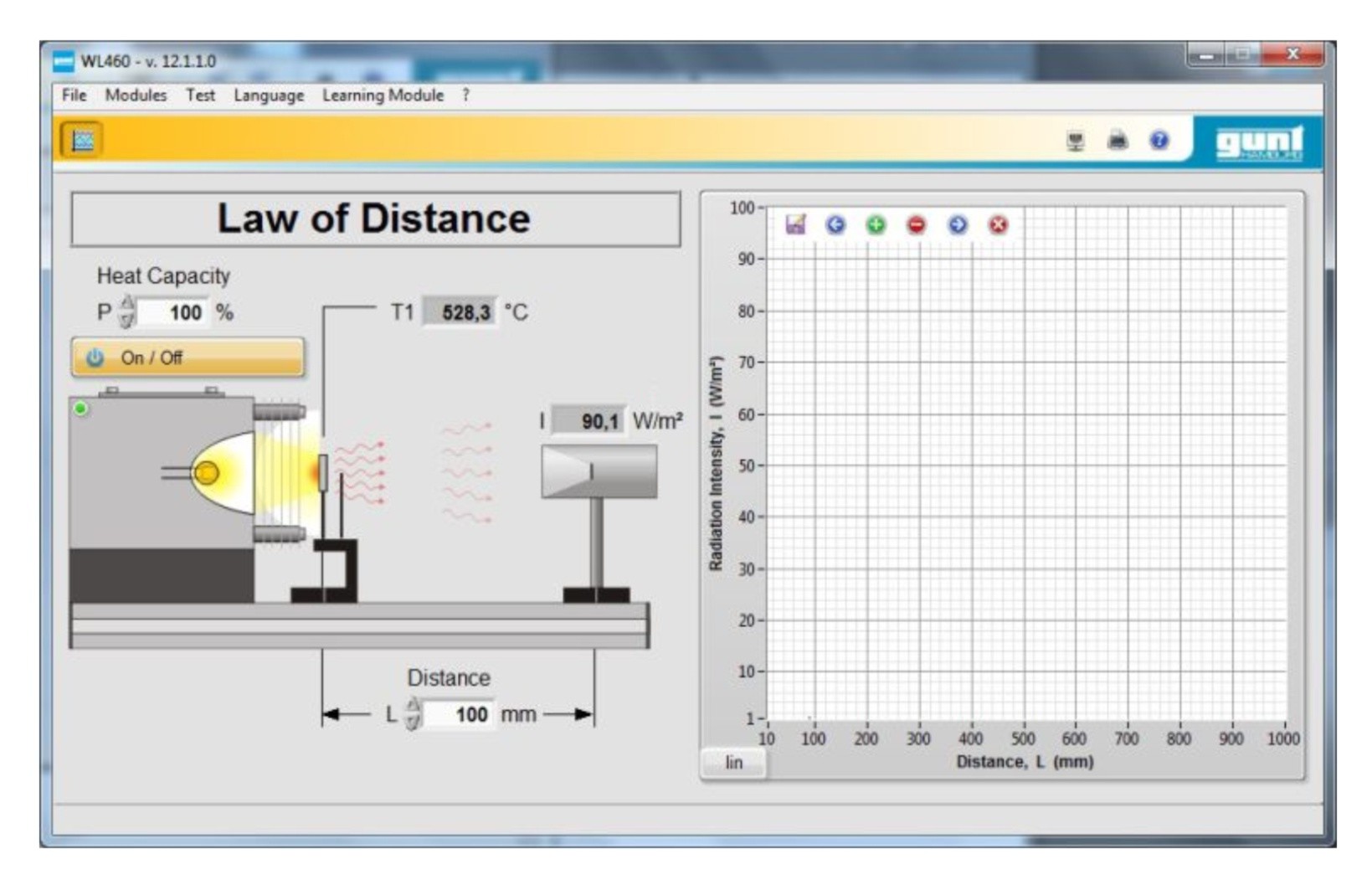1372x890 pixels.
Task: Click the Distance L value input field
Action: (460, 714)
